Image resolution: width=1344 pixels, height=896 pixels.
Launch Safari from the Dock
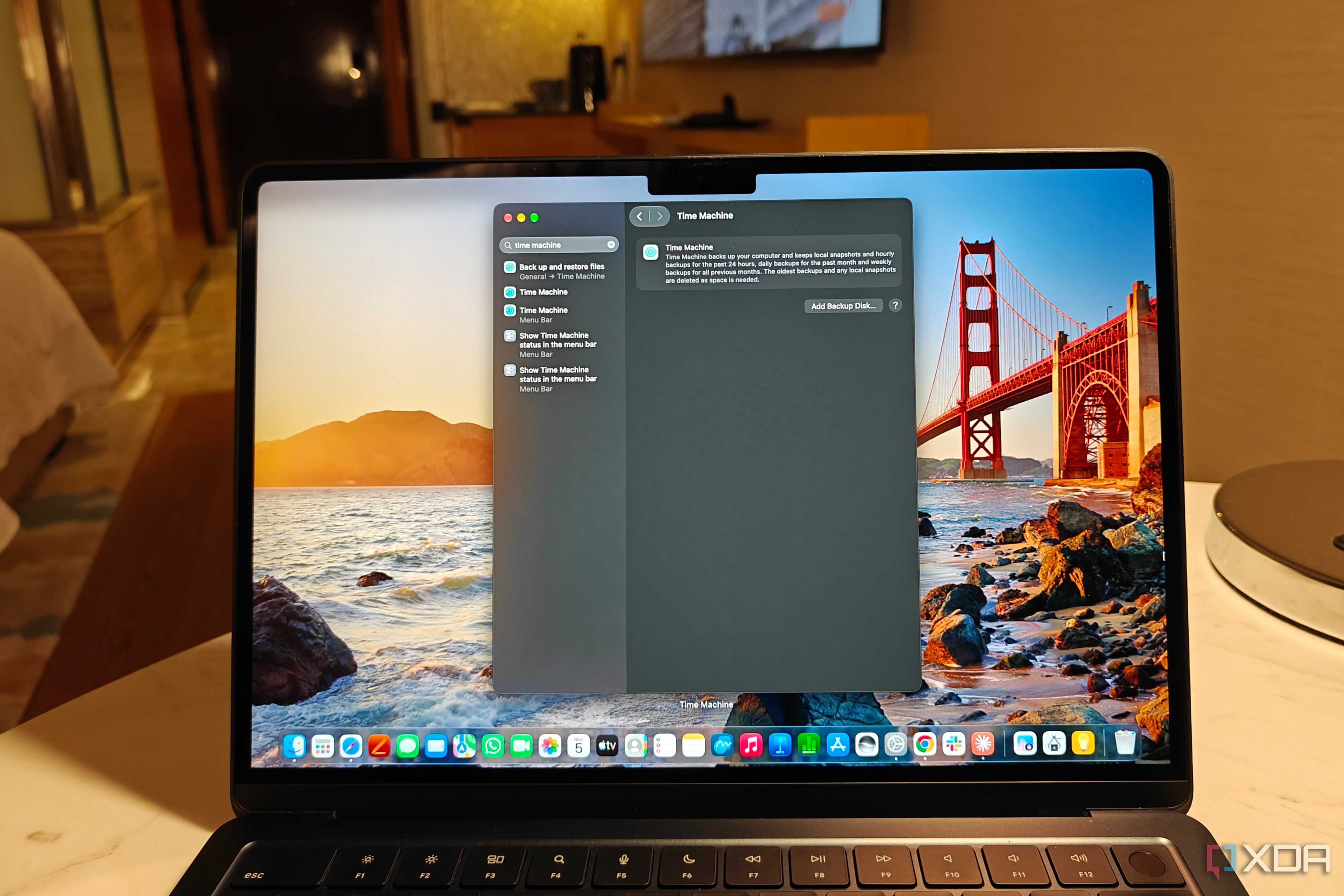tap(351, 746)
